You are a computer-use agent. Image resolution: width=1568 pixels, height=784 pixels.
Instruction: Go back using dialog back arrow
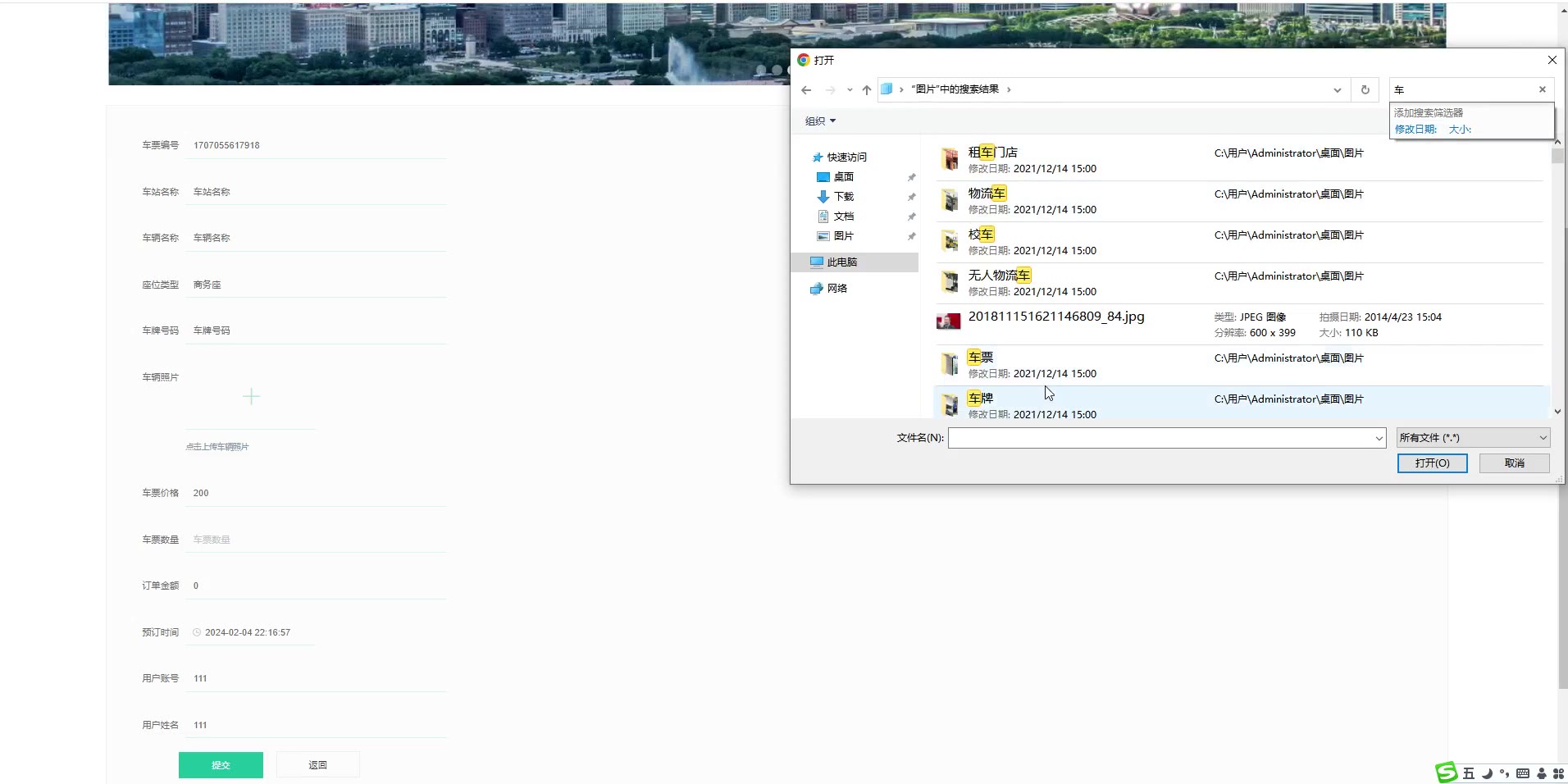click(806, 90)
